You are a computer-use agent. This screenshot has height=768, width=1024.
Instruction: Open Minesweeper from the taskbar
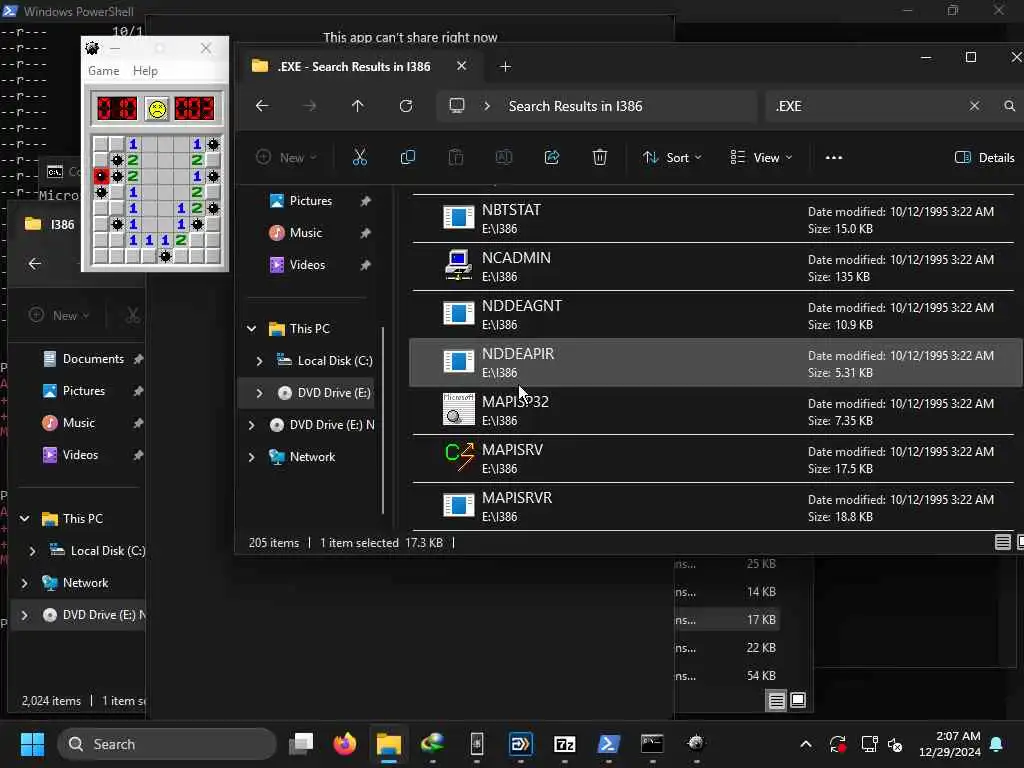(696, 744)
